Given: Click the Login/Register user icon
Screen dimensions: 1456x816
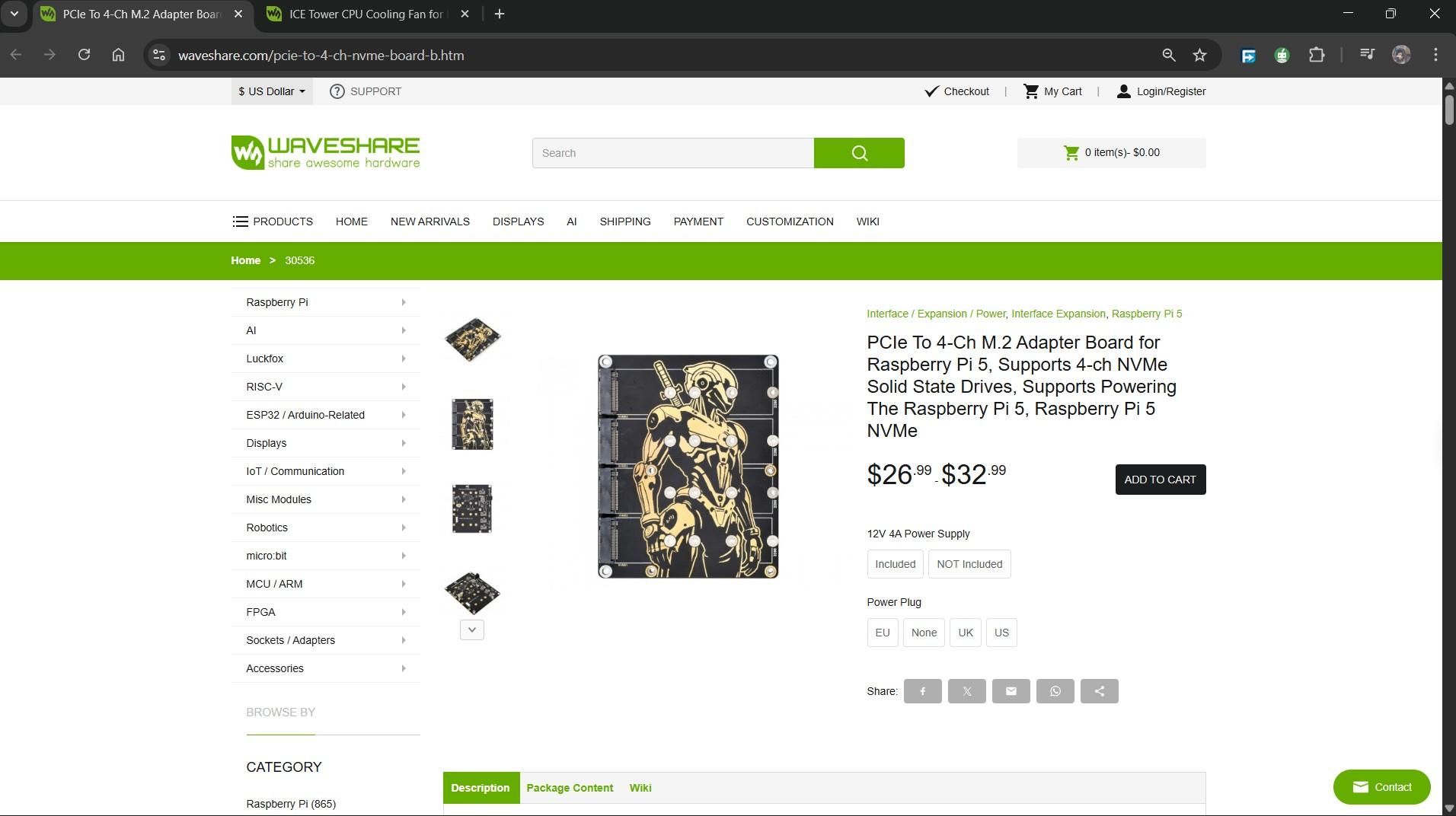Looking at the screenshot, I should coord(1123,91).
